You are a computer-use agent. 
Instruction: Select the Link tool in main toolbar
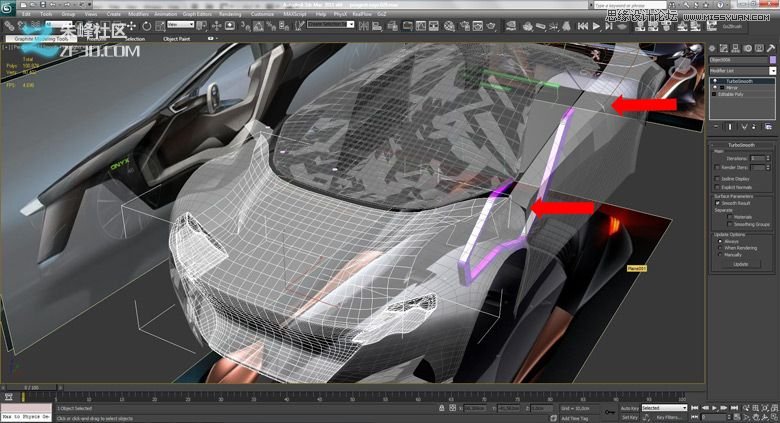pyautogui.click(x=9, y=25)
